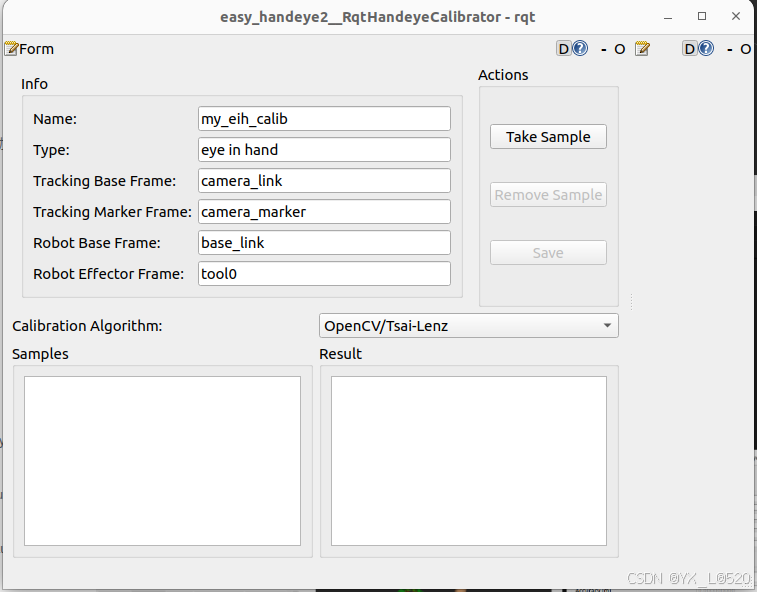Click the notepad icon between the two D buttons
The image size is (757, 592).
pos(642,49)
